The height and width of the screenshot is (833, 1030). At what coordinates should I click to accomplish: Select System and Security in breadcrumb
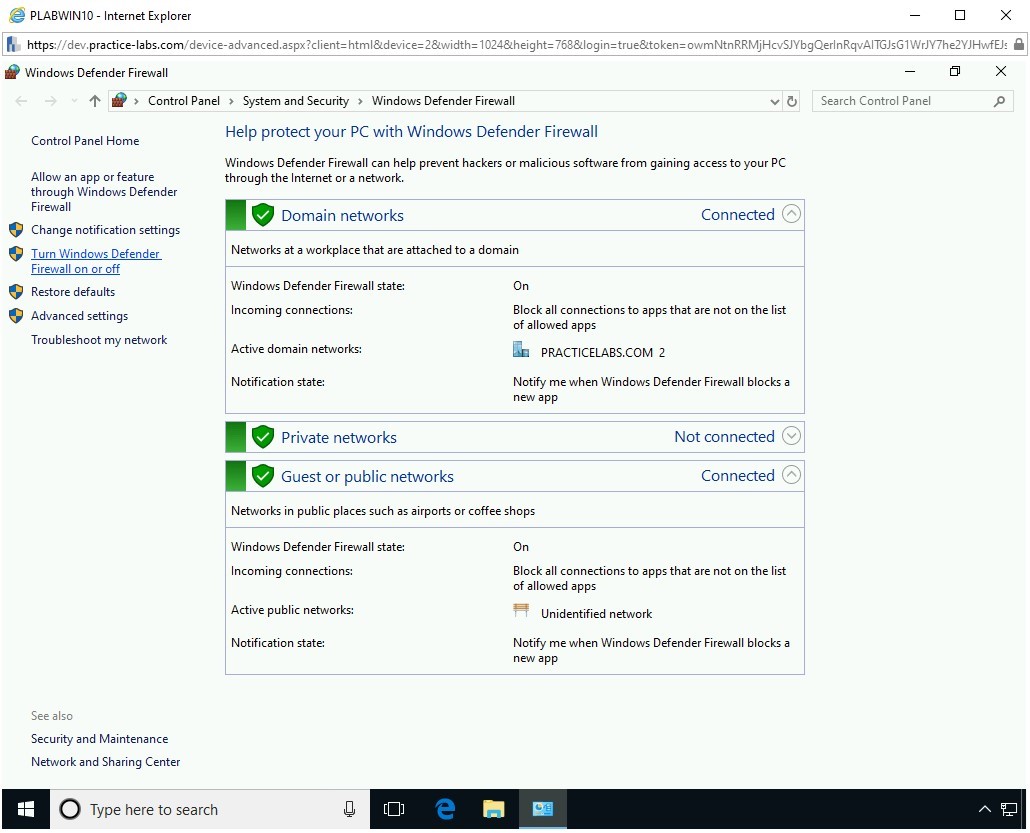click(295, 101)
